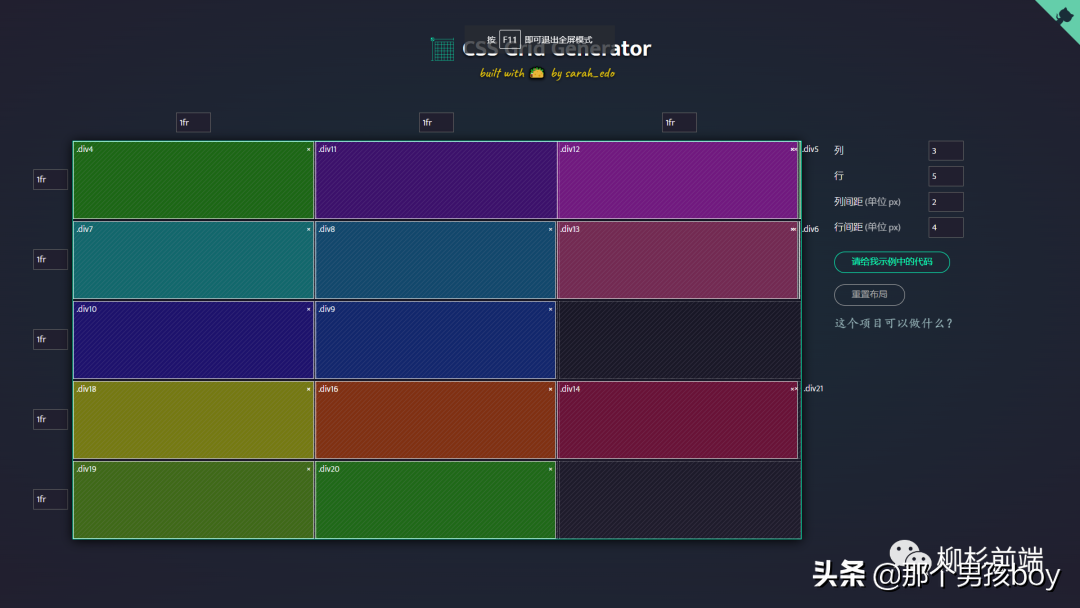Image resolution: width=1080 pixels, height=608 pixels.
Task: Click the 请给我示例中的代码 button
Action: pyautogui.click(x=891, y=262)
